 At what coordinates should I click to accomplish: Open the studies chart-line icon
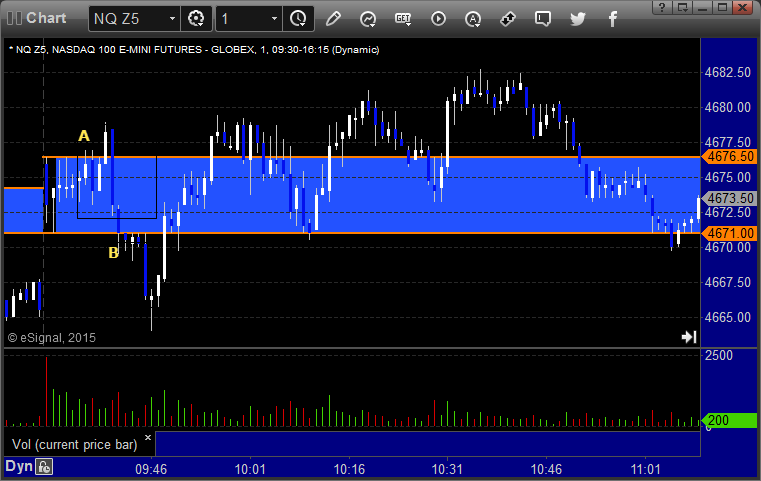point(368,19)
